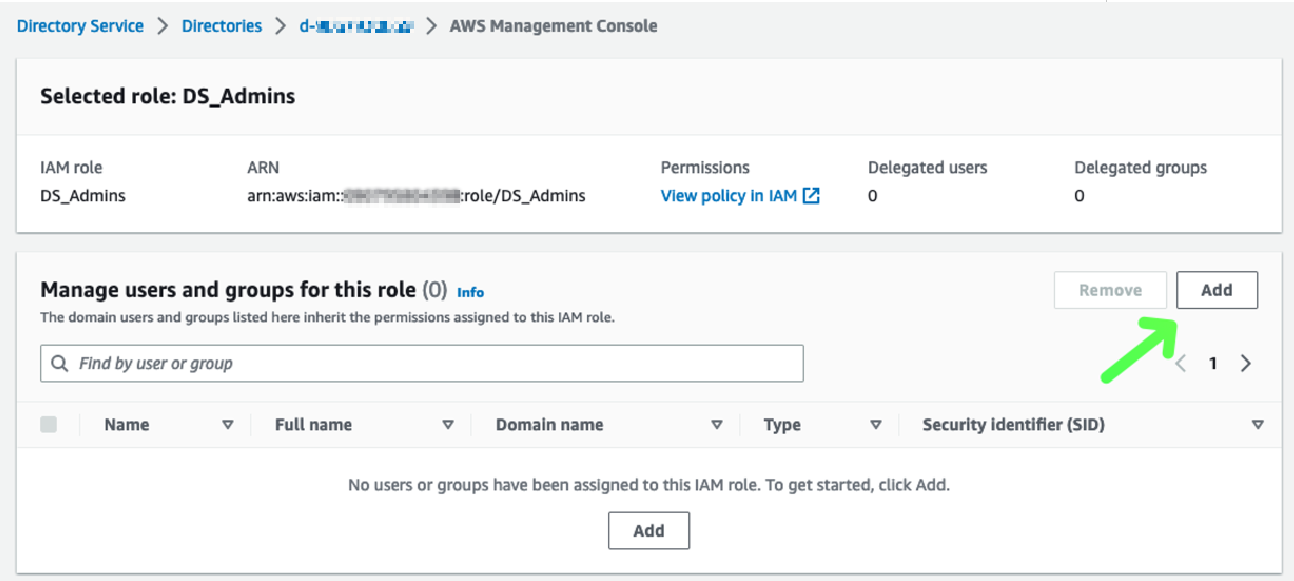Click the external link icon beside View policy
The height and width of the screenshot is (581, 1294).
pos(811,196)
